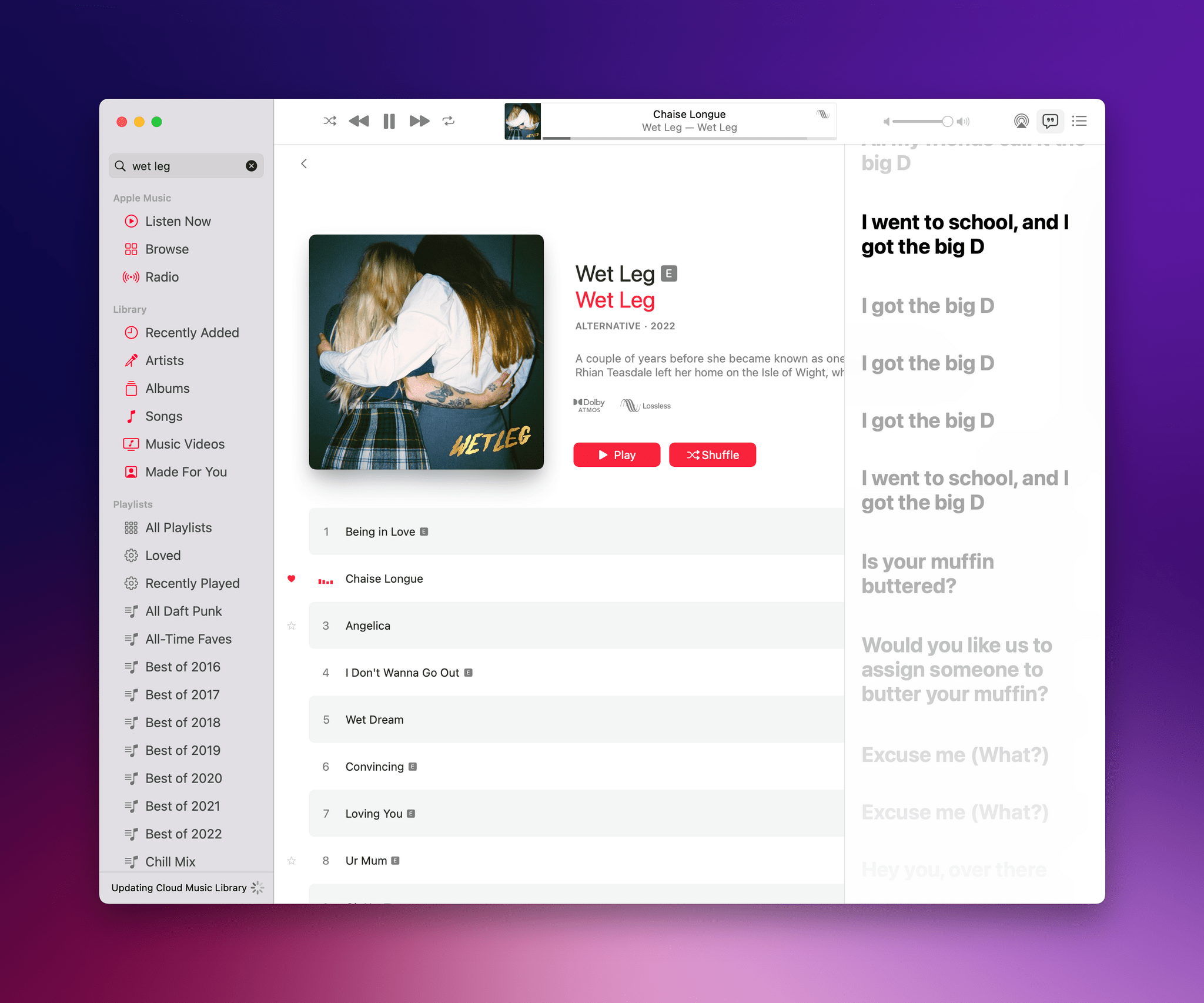The image size is (1204, 1003).
Task: Collapse the back navigation arrow
Action: click(x=304, y=164)
